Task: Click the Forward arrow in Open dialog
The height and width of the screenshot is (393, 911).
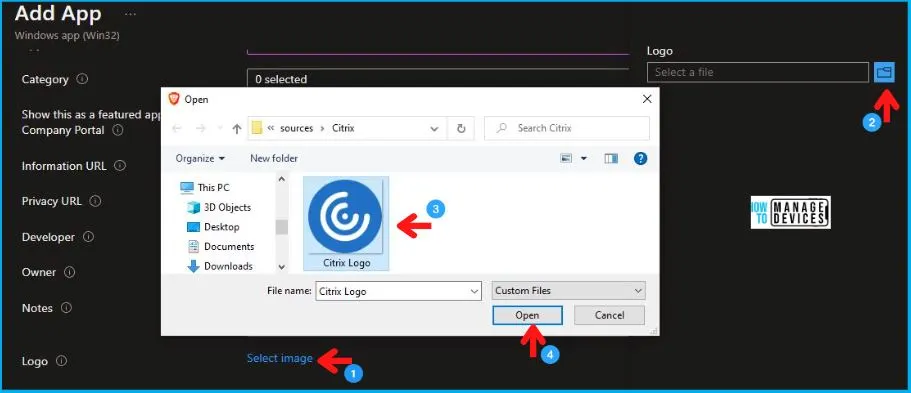Action: pyautogui.click(x=201, y=128)
